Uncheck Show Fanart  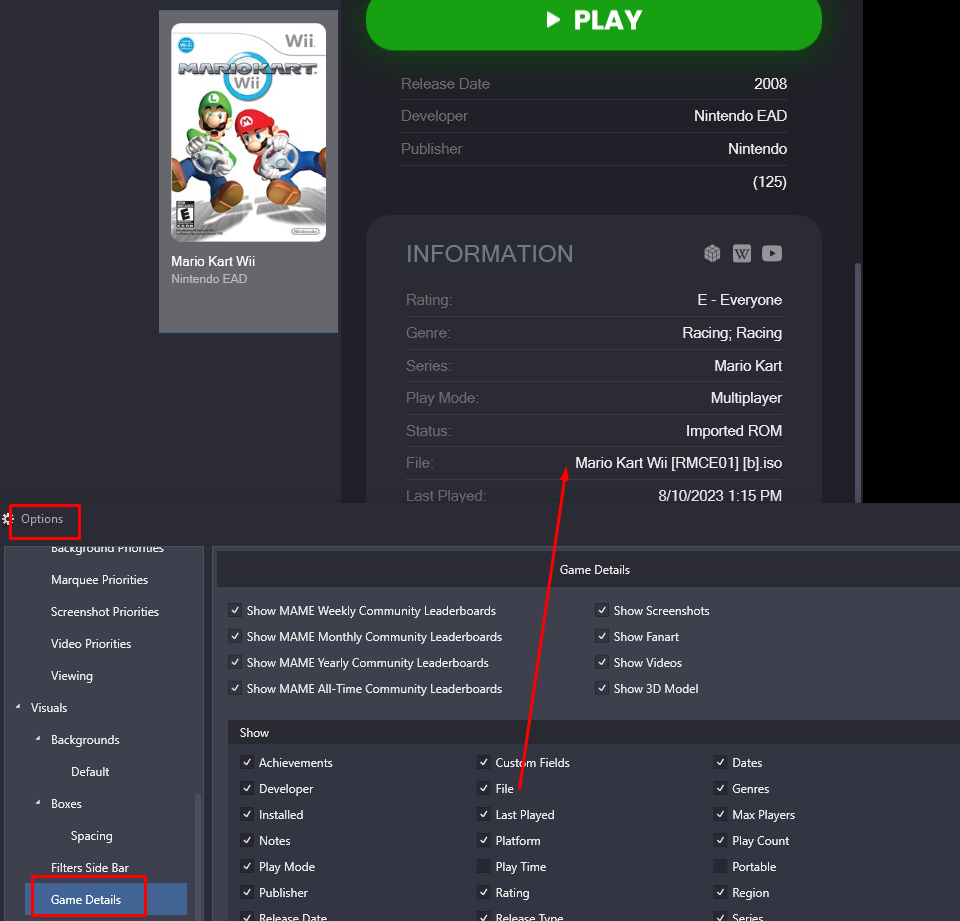click(x=602, y=636)
